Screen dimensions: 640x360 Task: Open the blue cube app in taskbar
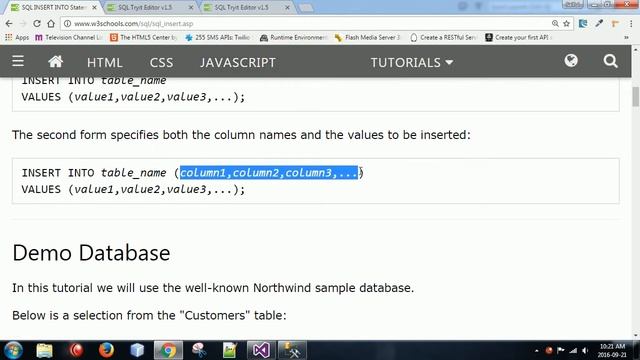[137, 350]
